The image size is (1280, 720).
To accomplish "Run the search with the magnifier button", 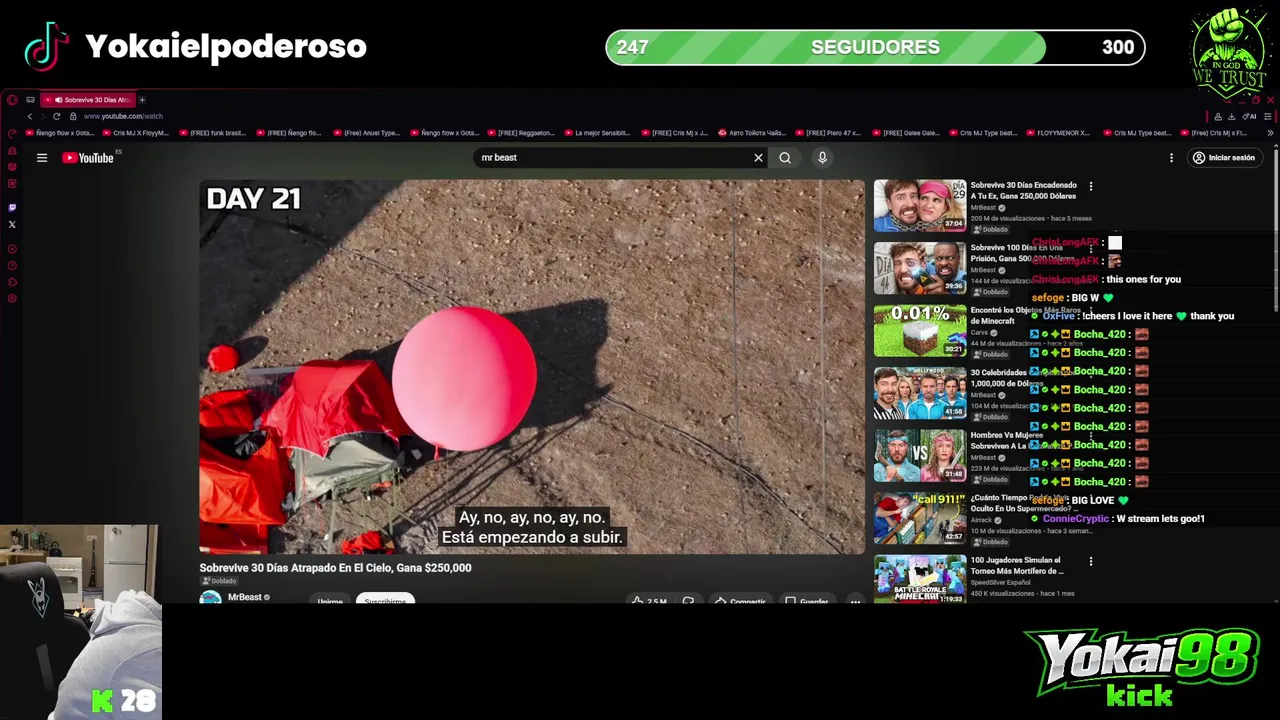I will tap(785, 158).
